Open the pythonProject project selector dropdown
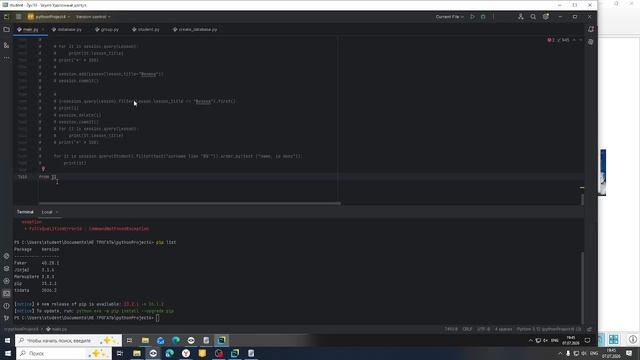 (49, 17)
